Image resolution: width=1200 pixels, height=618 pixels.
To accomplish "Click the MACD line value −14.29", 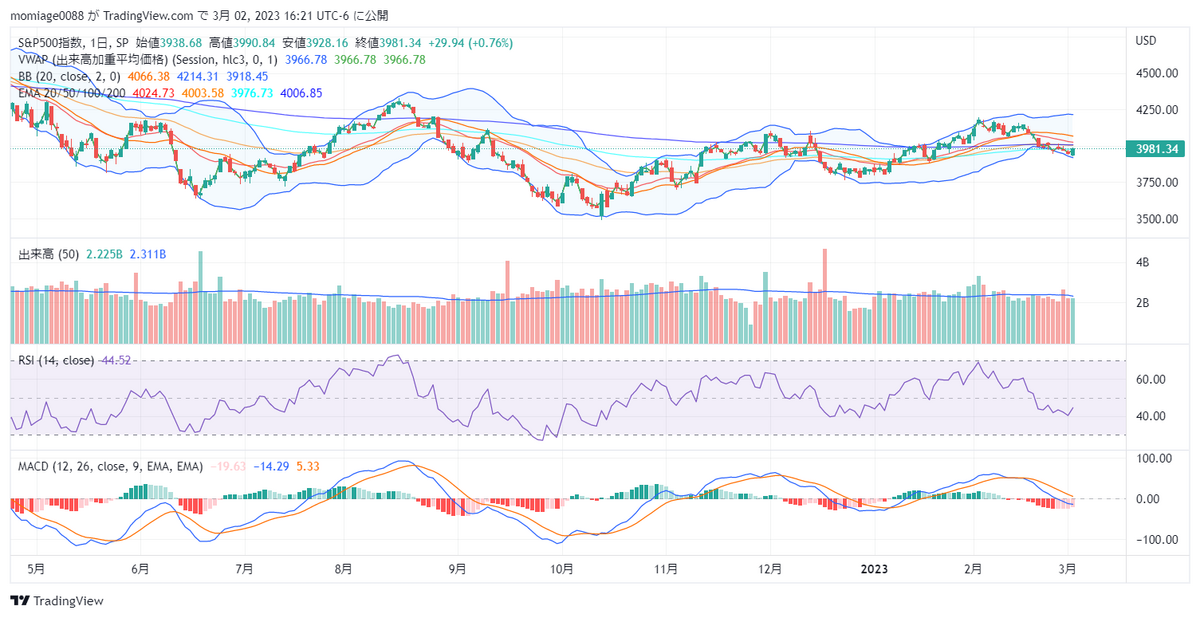I will (x=271, y=467).
